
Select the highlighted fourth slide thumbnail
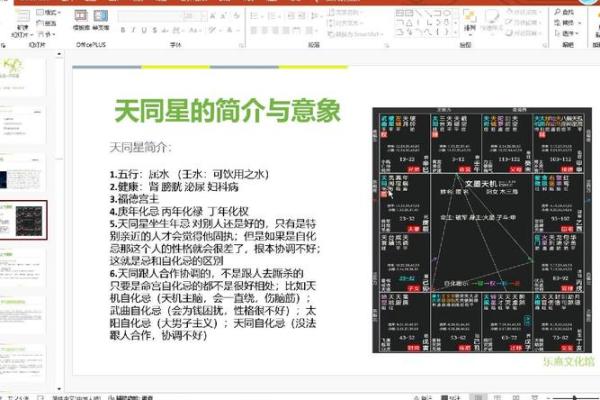pos(23,220)
